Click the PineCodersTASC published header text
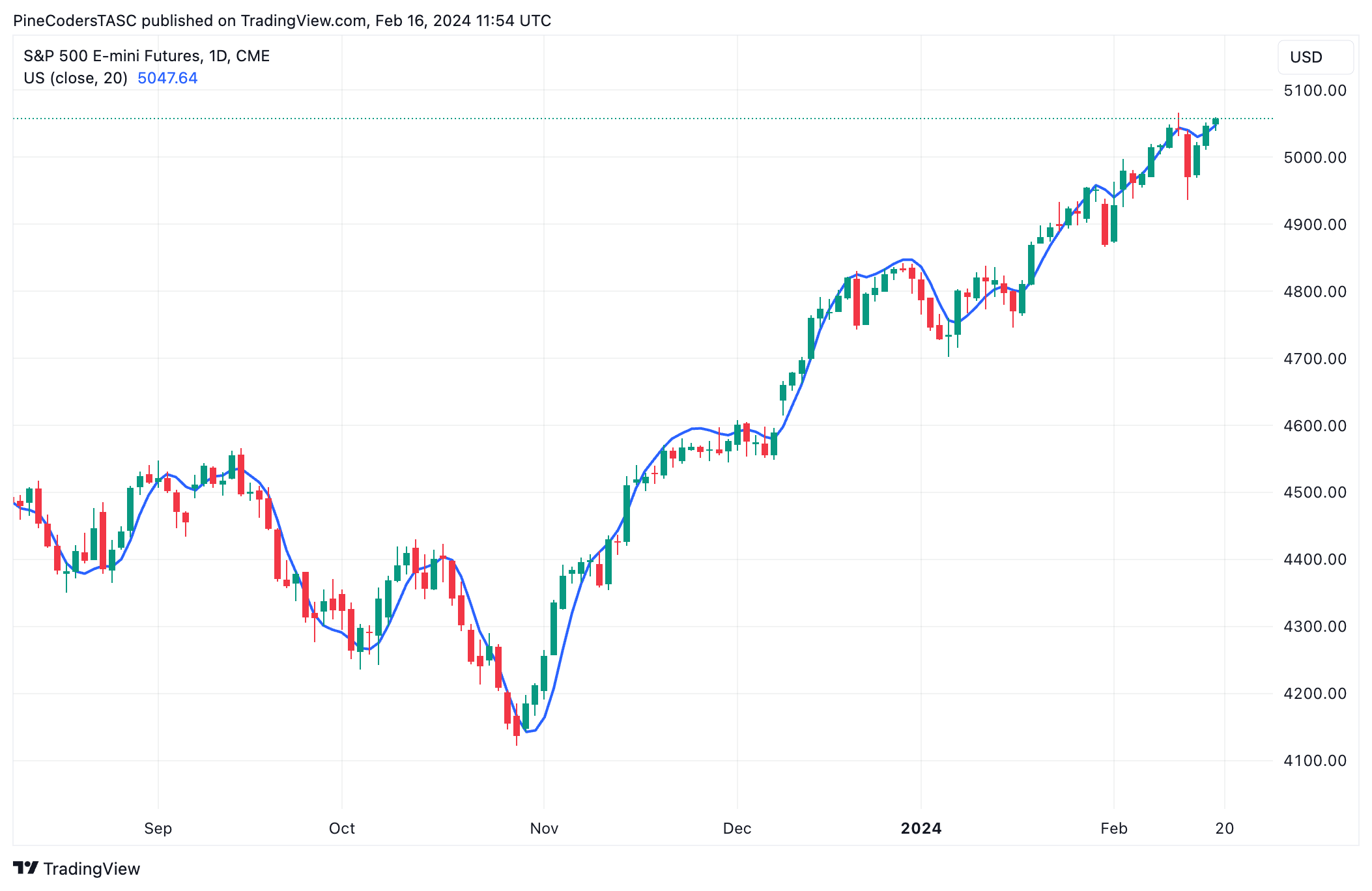The image size is (1372, 891). click(282, 21)
